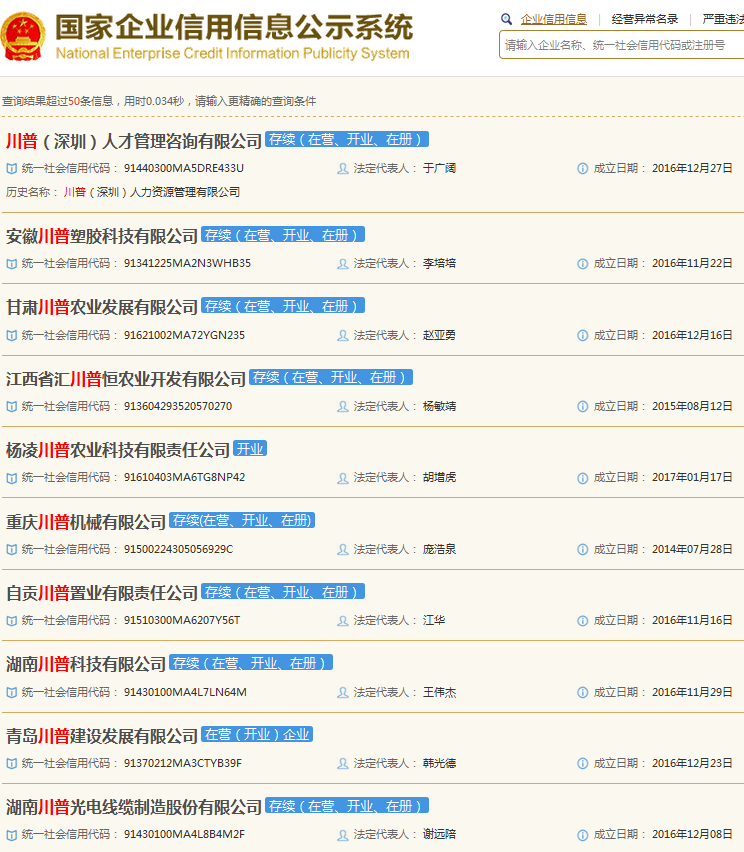
Task: Click credit code icon beside 91341225MA2N3WHB35
Action: [11, 264]
